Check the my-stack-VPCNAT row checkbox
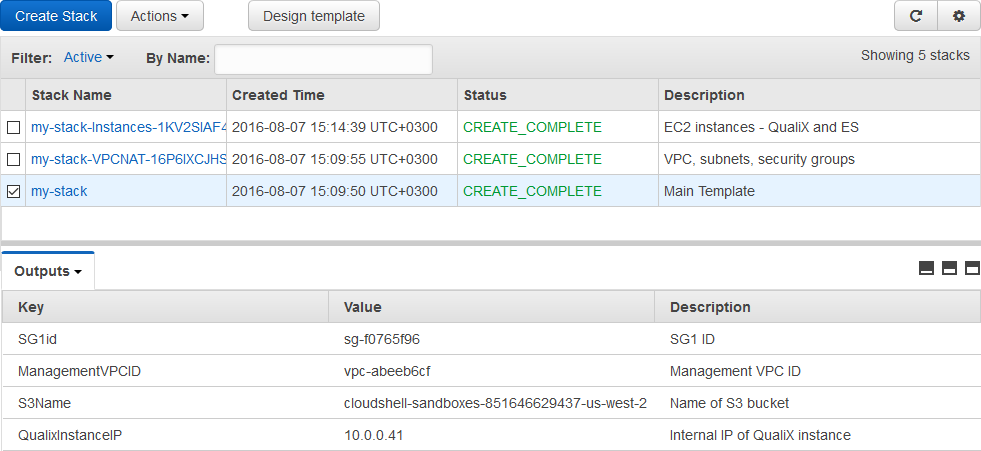This screenshot has height=451, width=981. (13, 160)
